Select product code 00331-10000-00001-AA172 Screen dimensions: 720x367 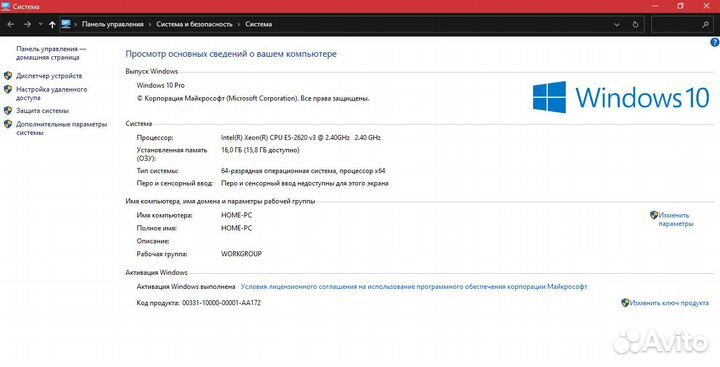[221, 303]
